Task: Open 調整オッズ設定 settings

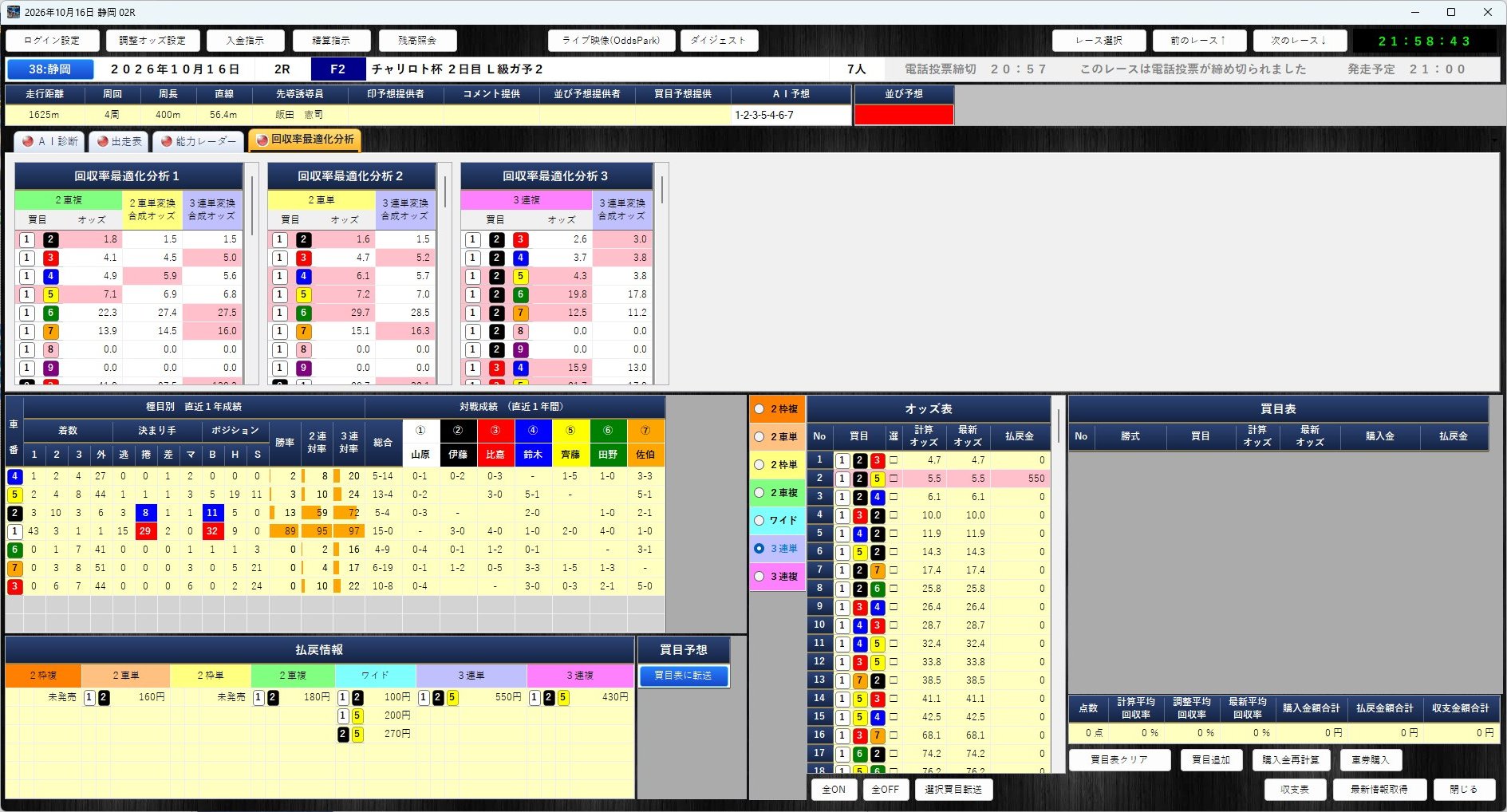Action: click(x=152, y=41)
